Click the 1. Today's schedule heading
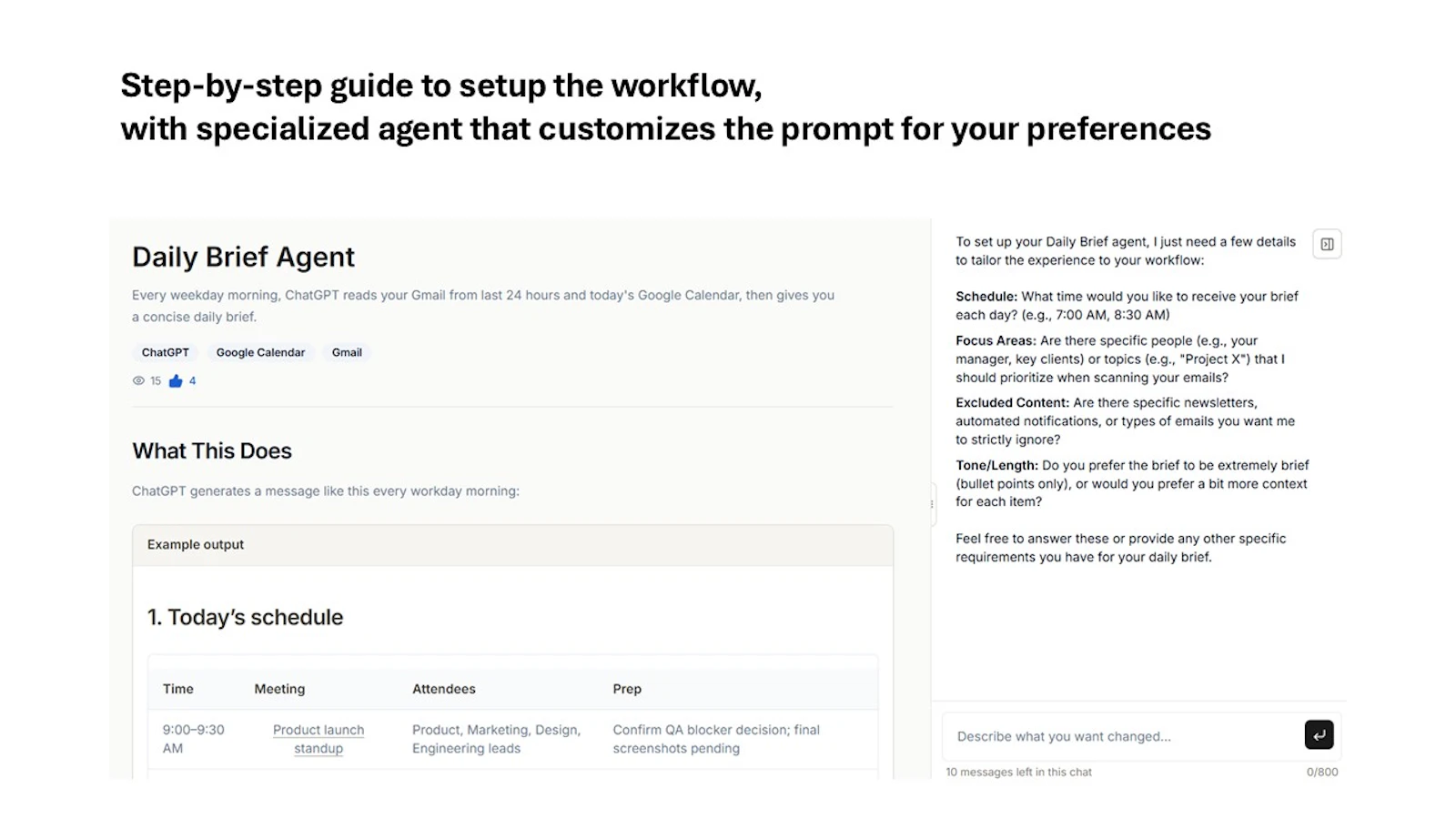This screenshot has width=1456, height=819. [246, 617]
